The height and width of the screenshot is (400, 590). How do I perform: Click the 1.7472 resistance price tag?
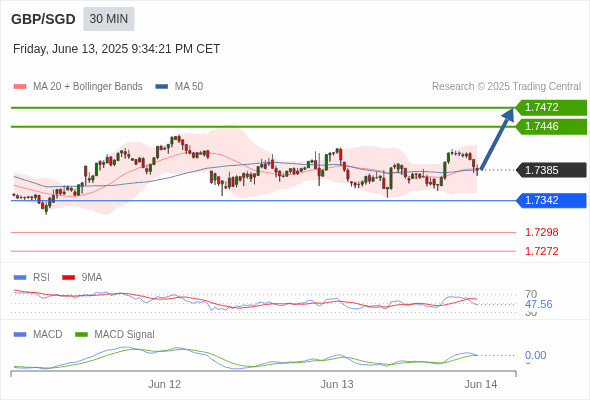(551, 108)
